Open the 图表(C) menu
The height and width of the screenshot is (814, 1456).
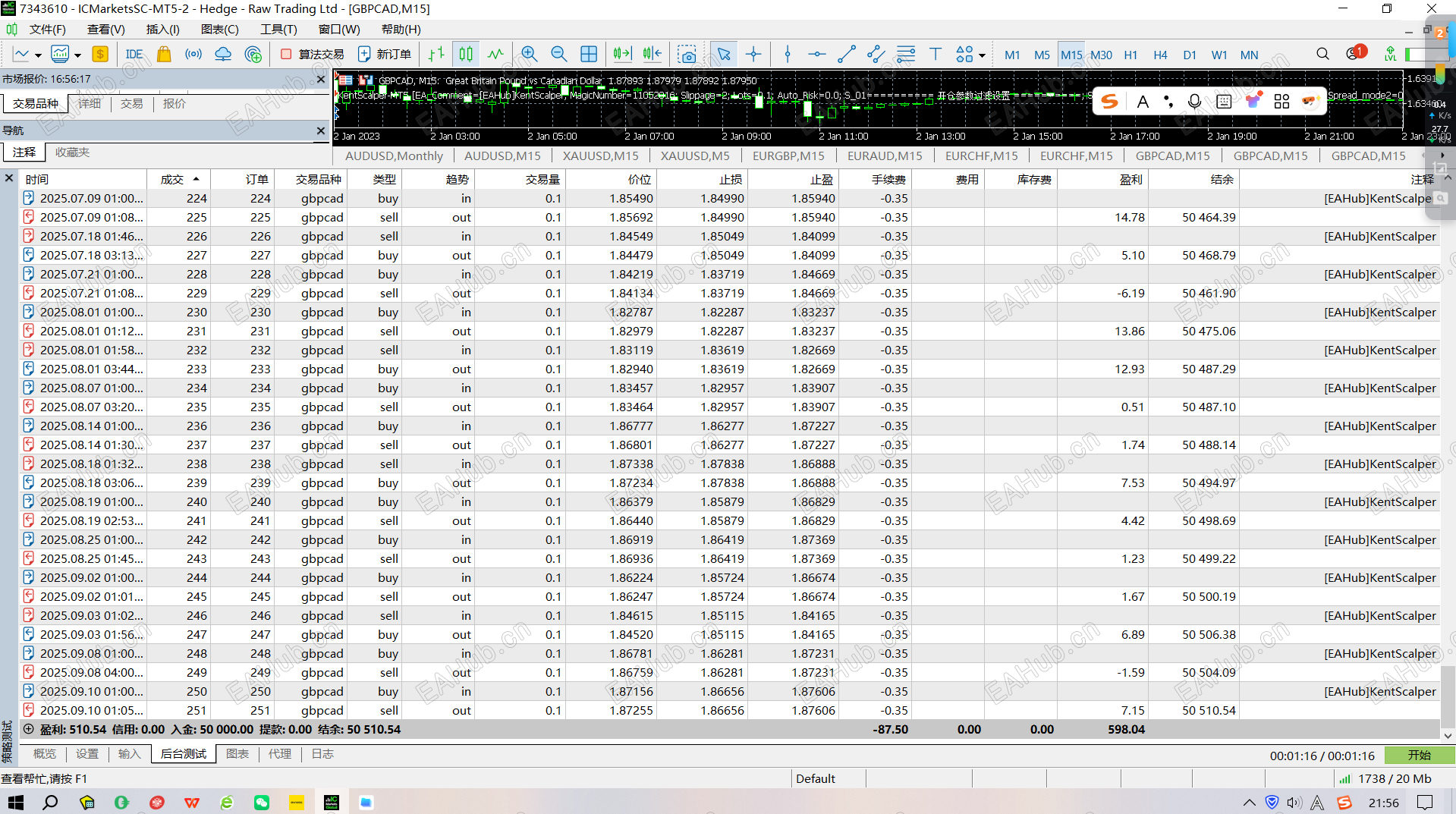[219, 29]
